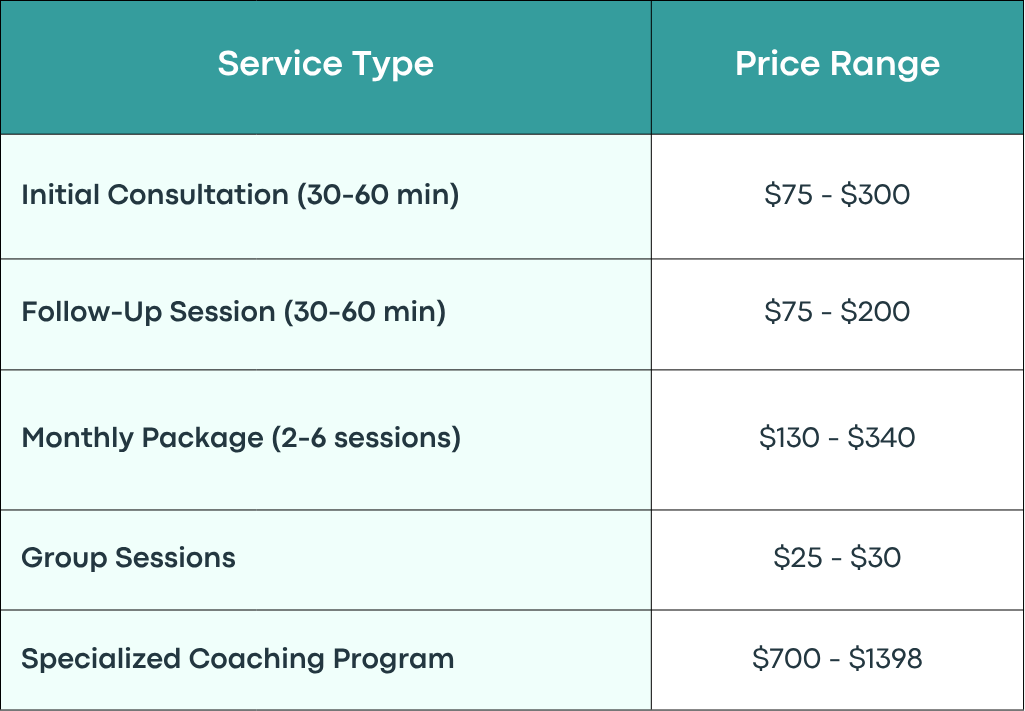Click the $1398 value in Coaching Program row
This screenshot has width=1025, height=711.
pyautogui.click(x=885, y=658)
